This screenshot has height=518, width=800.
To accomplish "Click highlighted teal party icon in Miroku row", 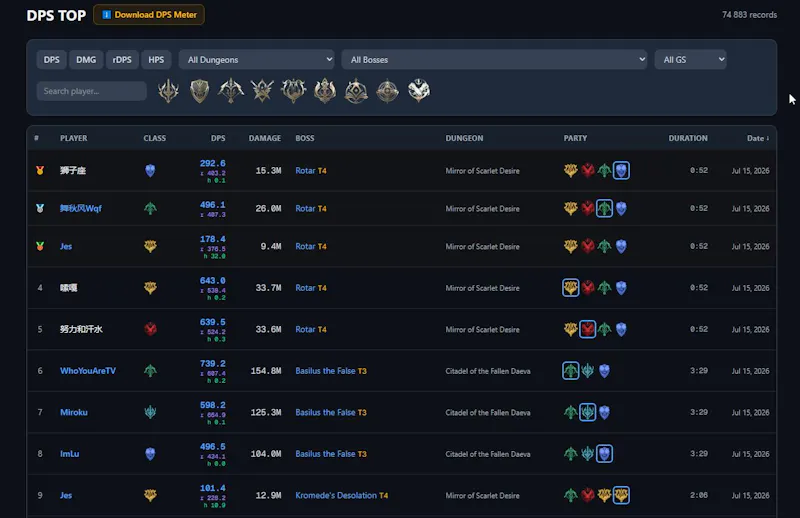I will pos(587,412).
